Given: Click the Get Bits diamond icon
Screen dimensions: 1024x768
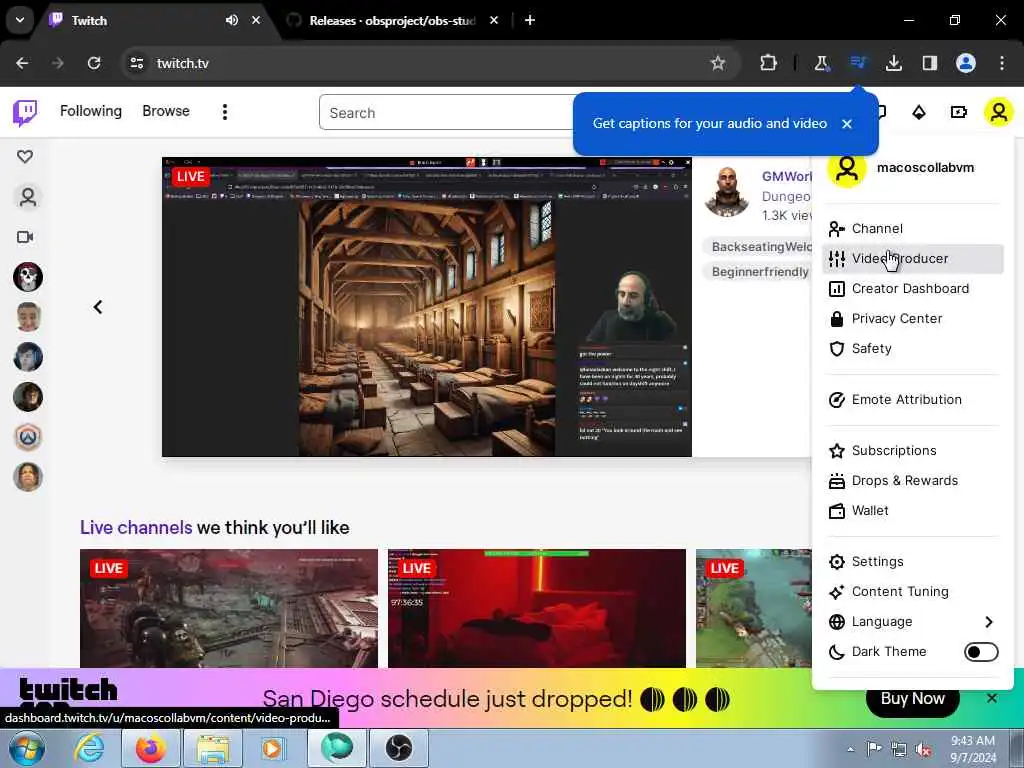Looking at the screenshot, I should pos(919,112).
